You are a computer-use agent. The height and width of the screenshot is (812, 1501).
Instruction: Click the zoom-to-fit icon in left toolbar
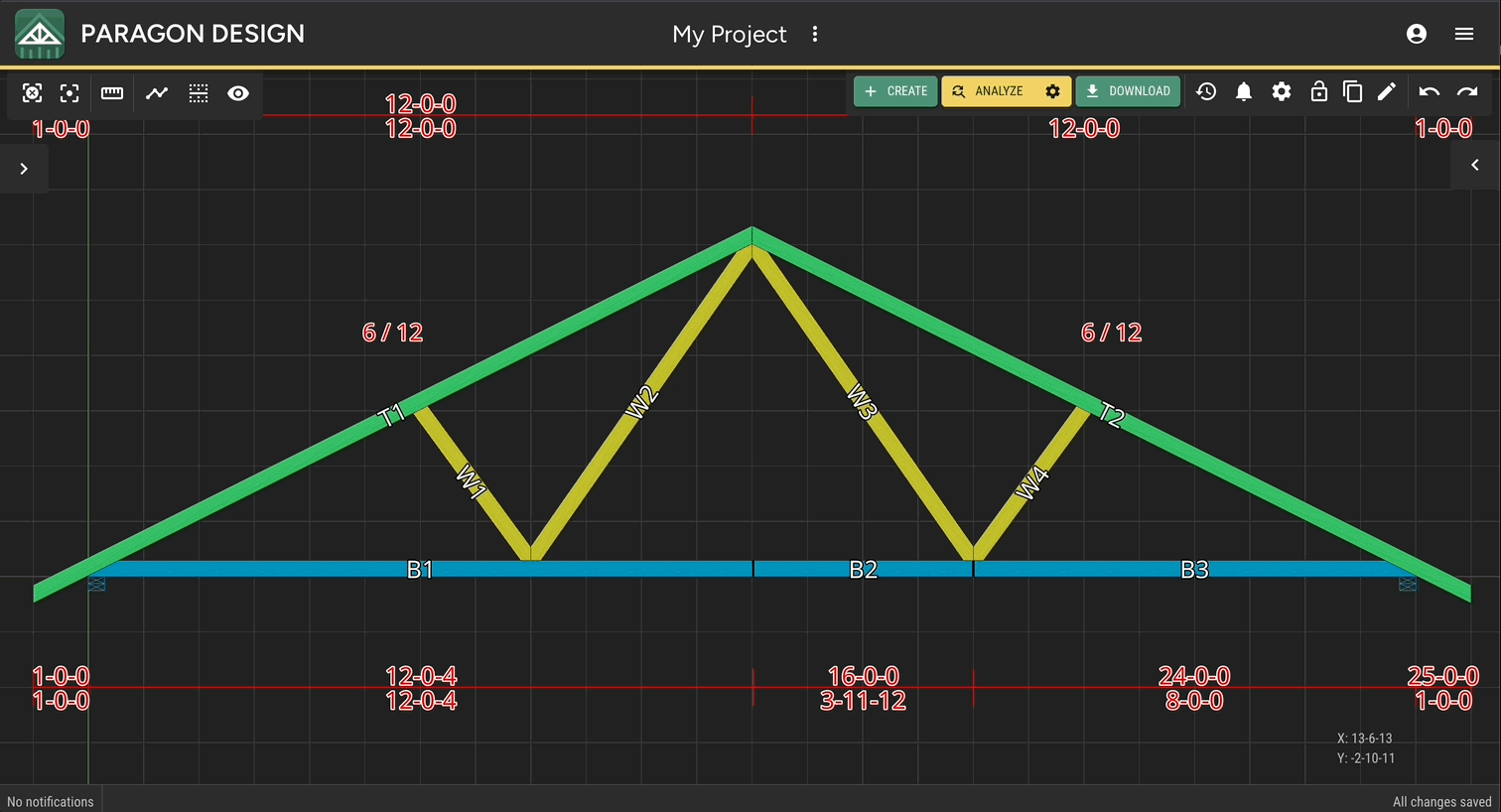pyautogui.click(x=32, y=93)
